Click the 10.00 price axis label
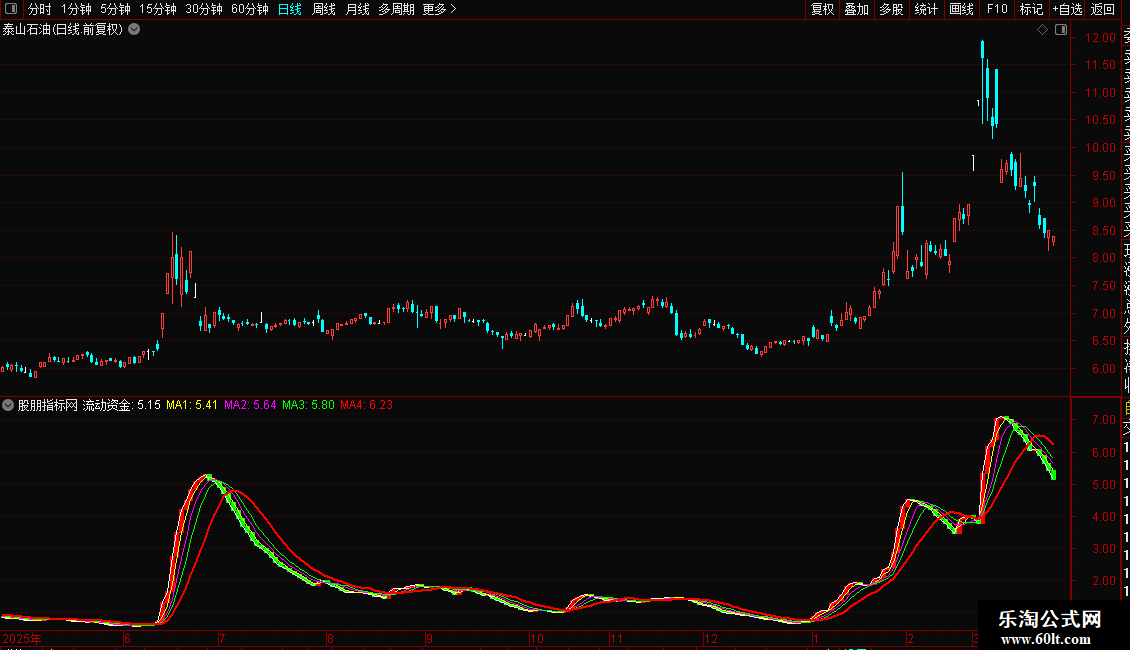 [1100, 148]
